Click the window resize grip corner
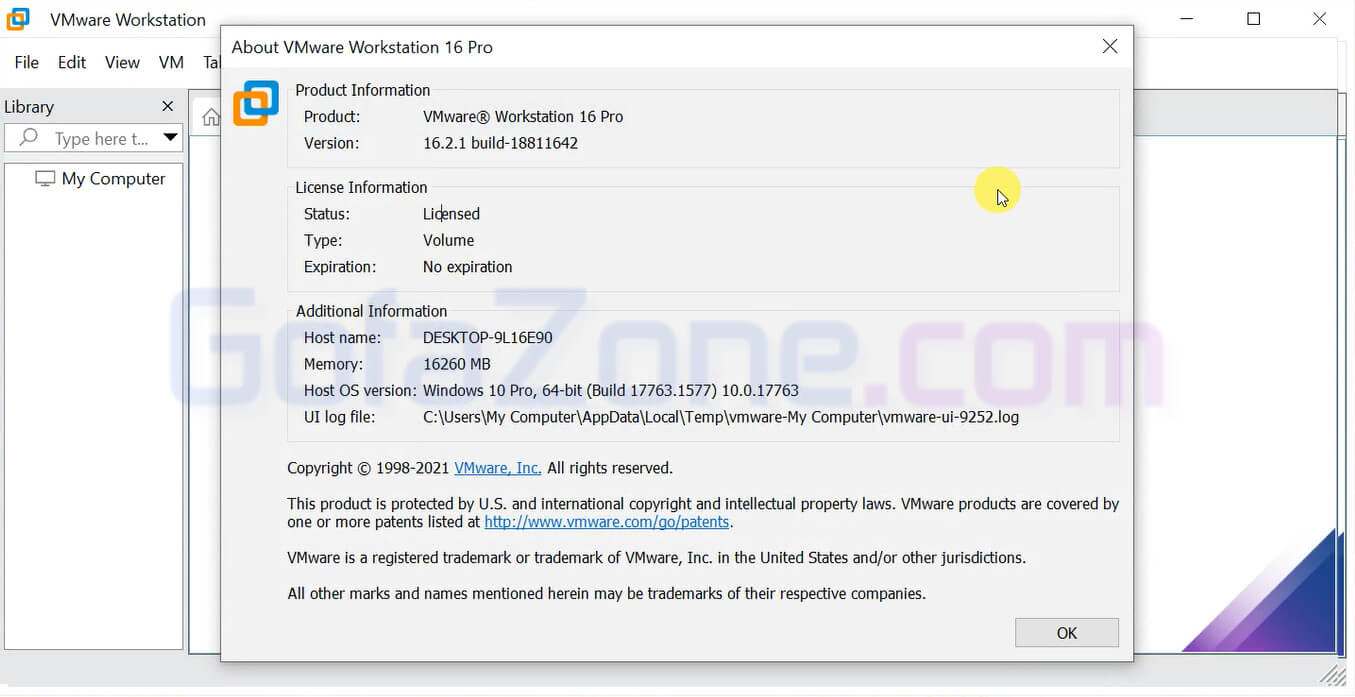The height and width of the screenshot is (697, 1355). click(x=1333, y=674)
